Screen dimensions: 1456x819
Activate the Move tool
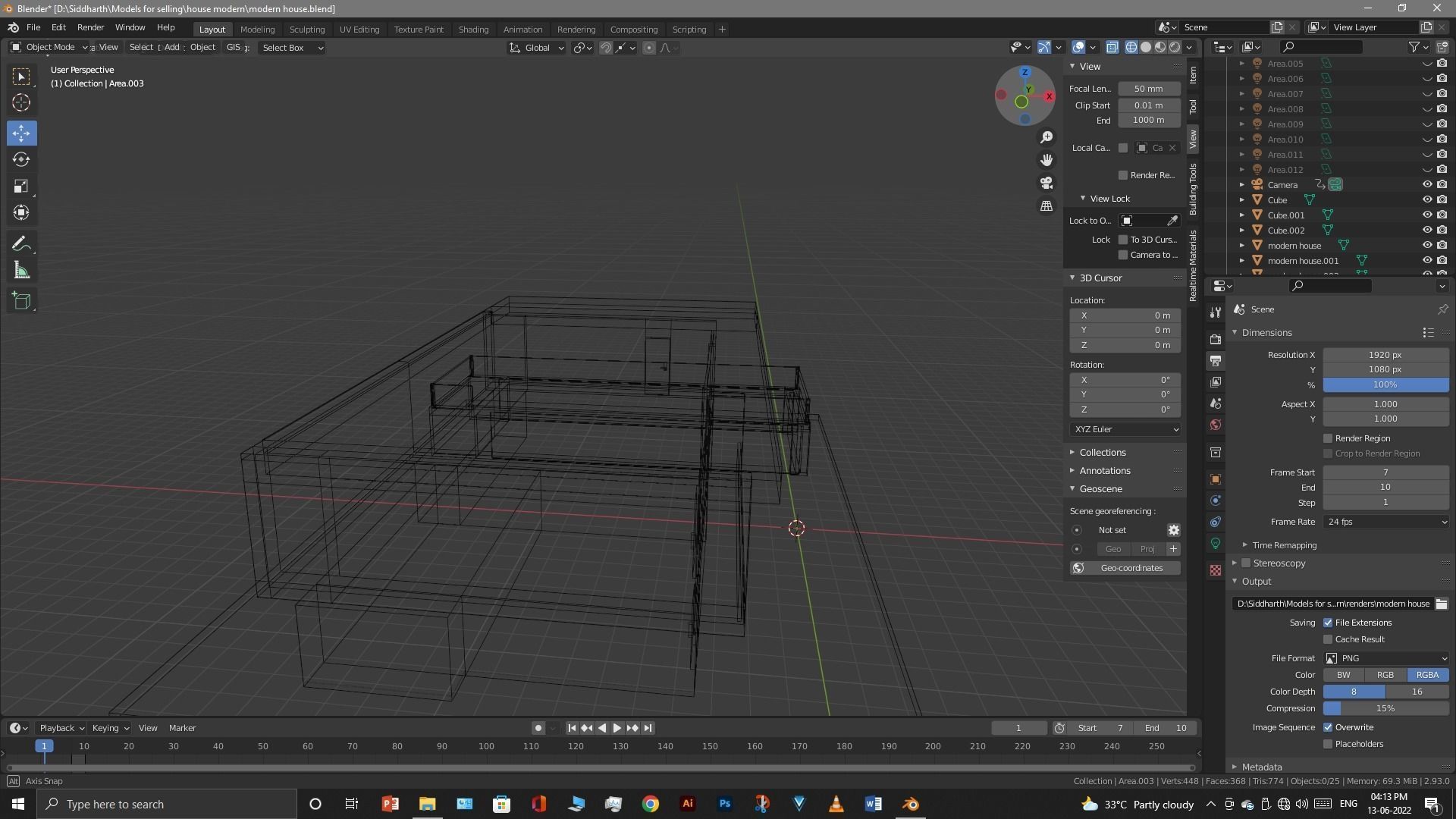[21, 133]
